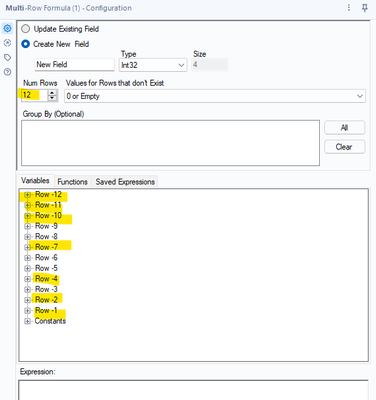Select the Row -3 label
The width and height of the screenshot is (376, 400).
46,289
